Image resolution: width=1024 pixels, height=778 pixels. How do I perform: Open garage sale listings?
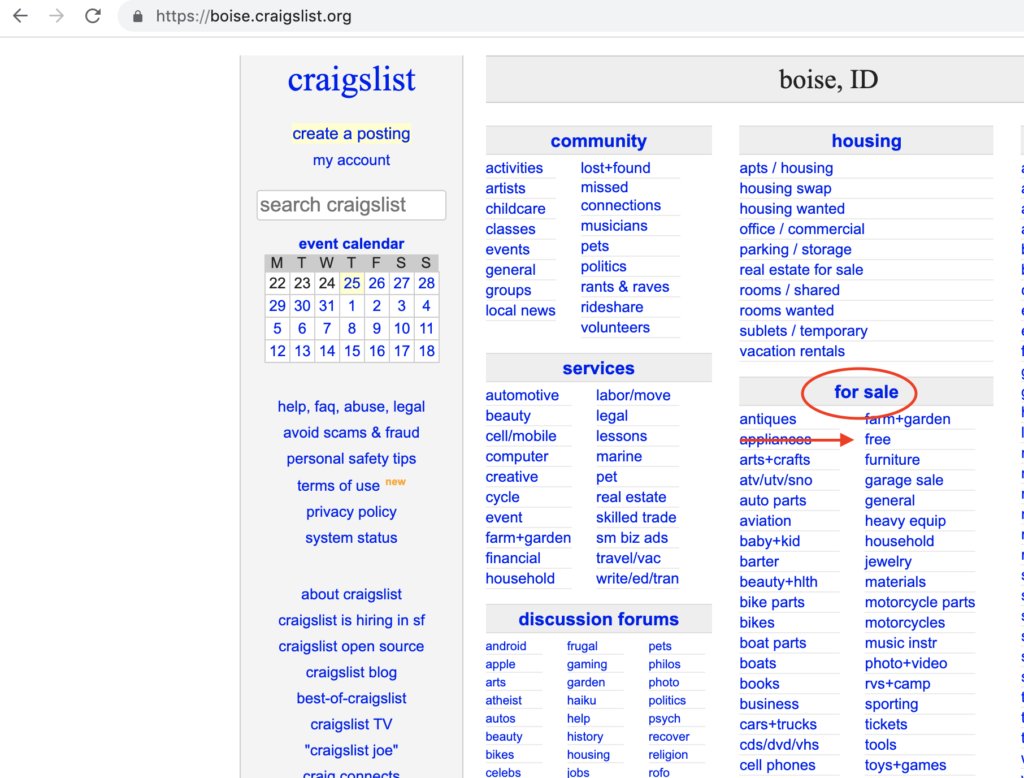click(904, 480)
